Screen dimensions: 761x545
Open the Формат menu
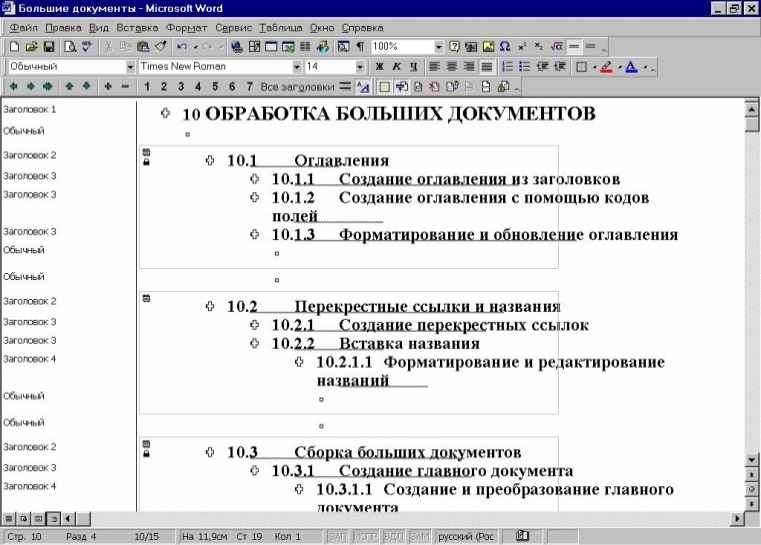tap(186, 28)
